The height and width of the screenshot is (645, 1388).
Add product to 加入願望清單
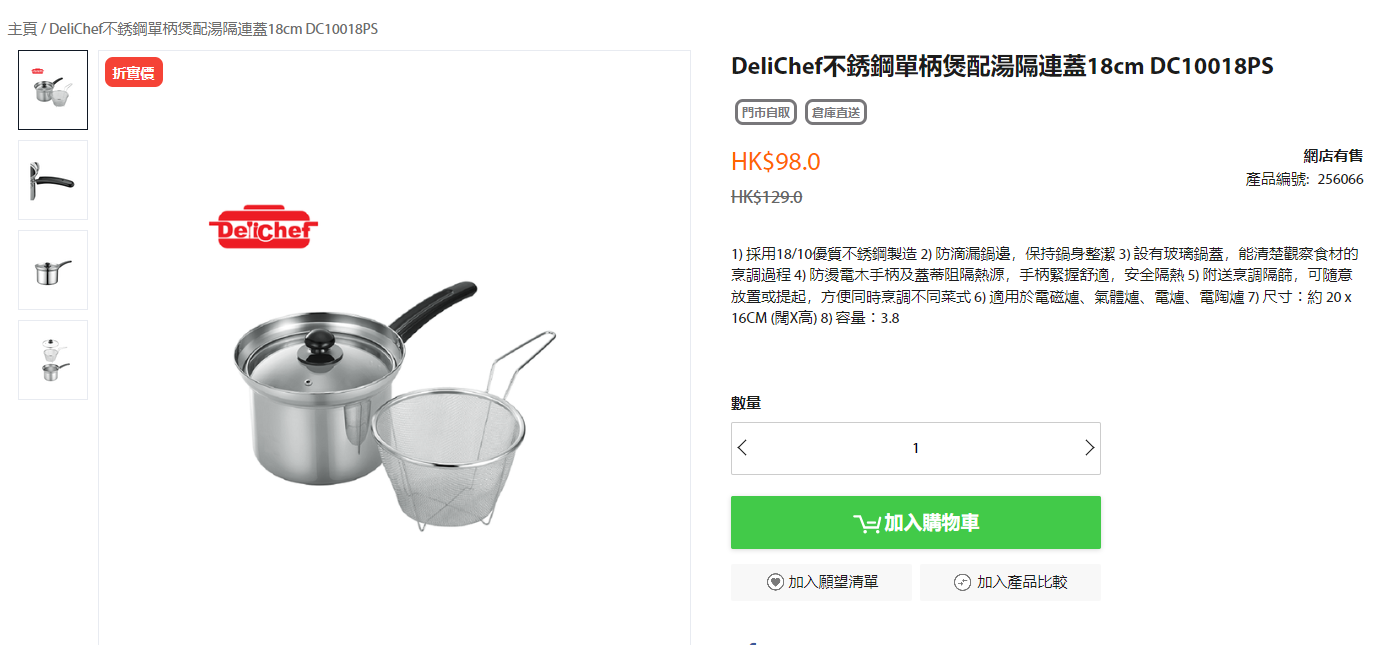821,582
